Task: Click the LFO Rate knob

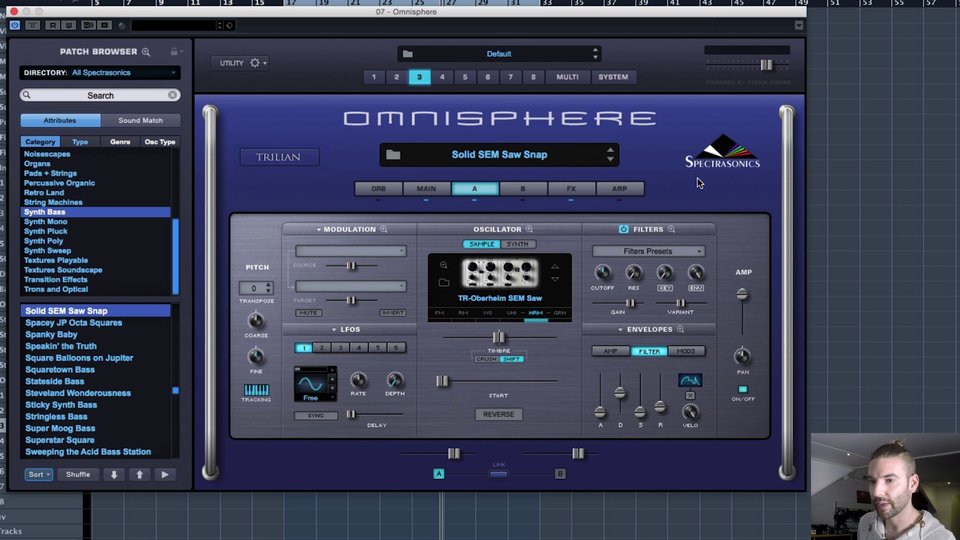Action: [x=358, y=380]
